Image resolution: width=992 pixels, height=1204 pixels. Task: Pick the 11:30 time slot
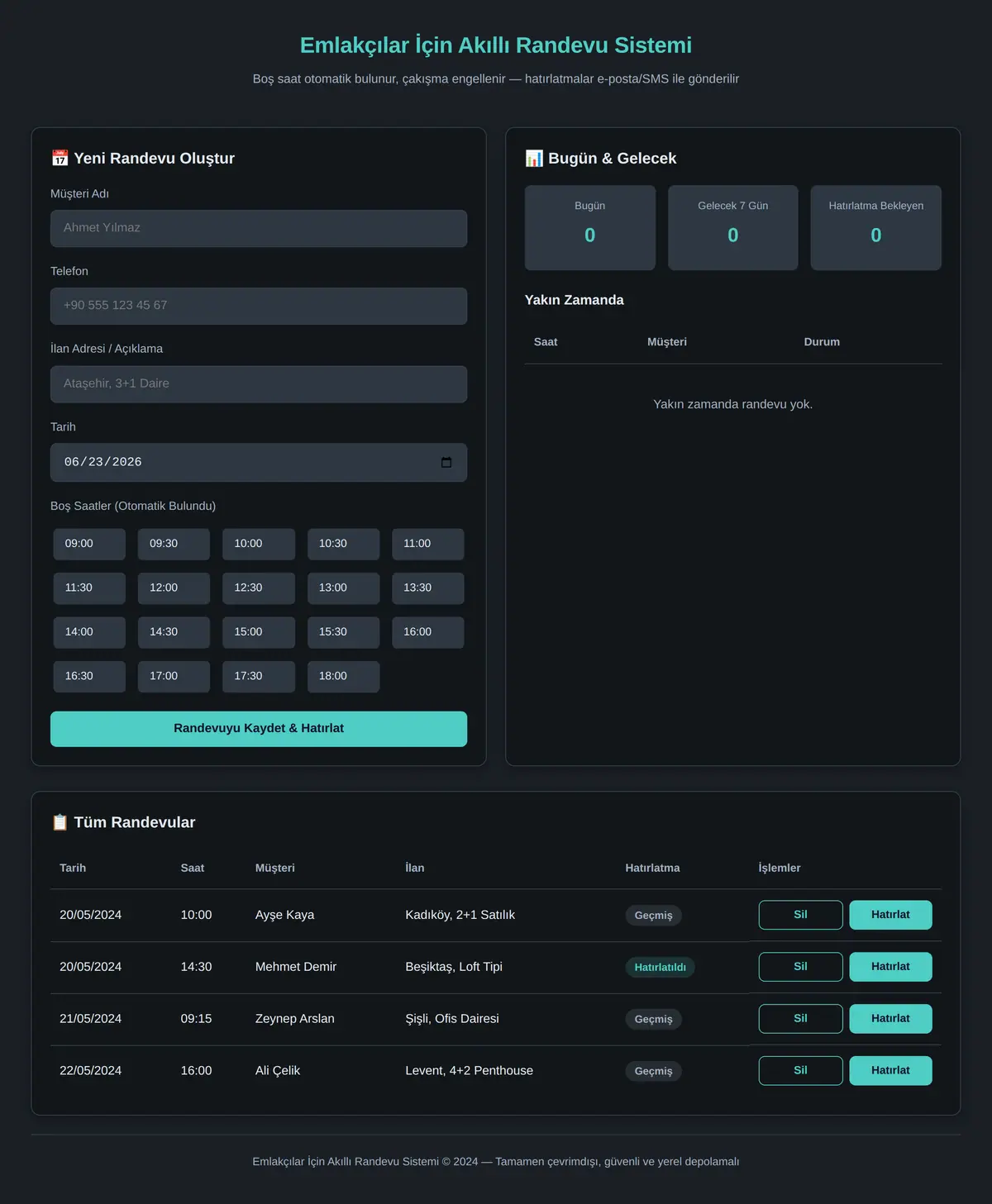pos(89,588)
